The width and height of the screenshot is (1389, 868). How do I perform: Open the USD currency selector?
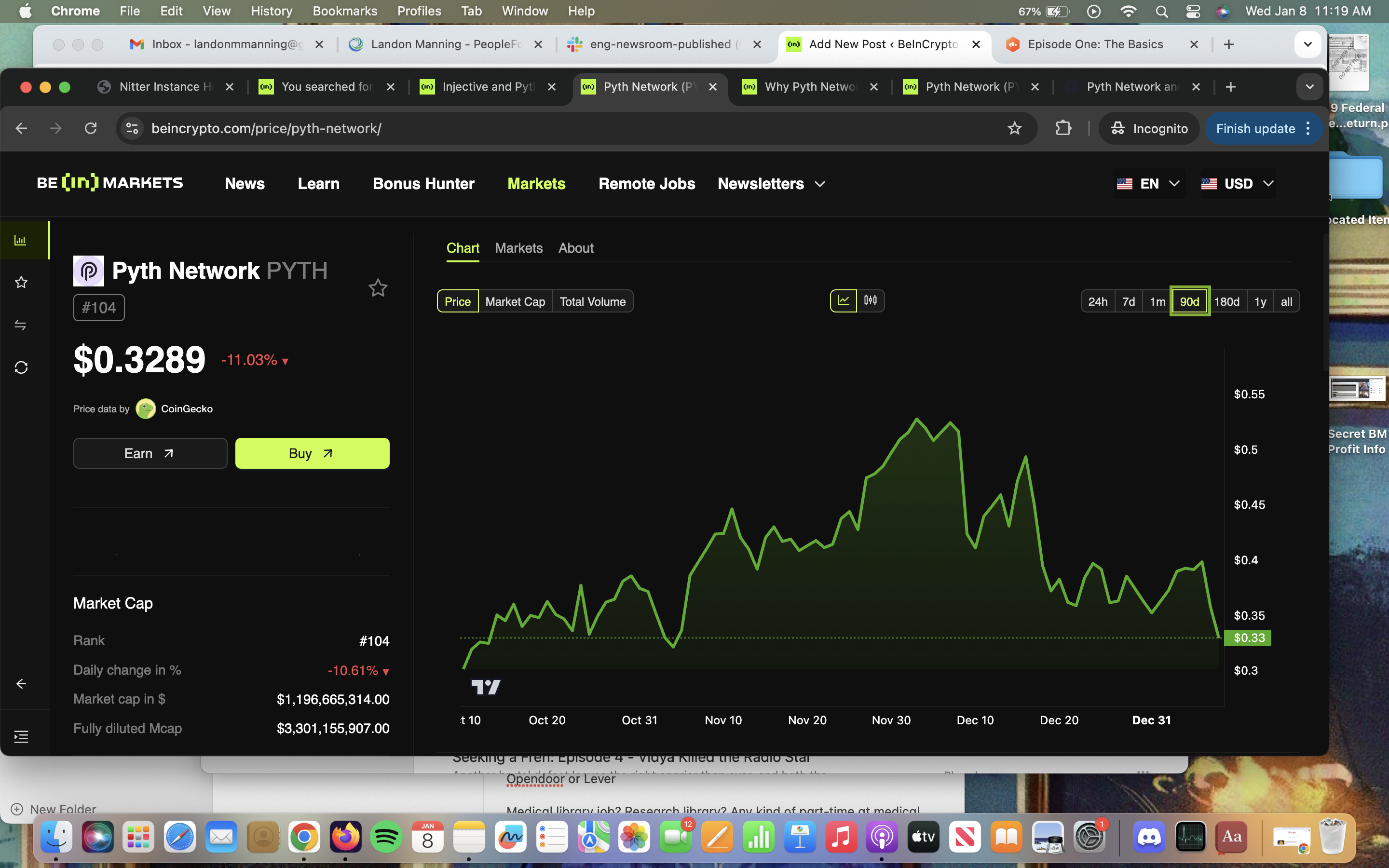click(1238, 184)
